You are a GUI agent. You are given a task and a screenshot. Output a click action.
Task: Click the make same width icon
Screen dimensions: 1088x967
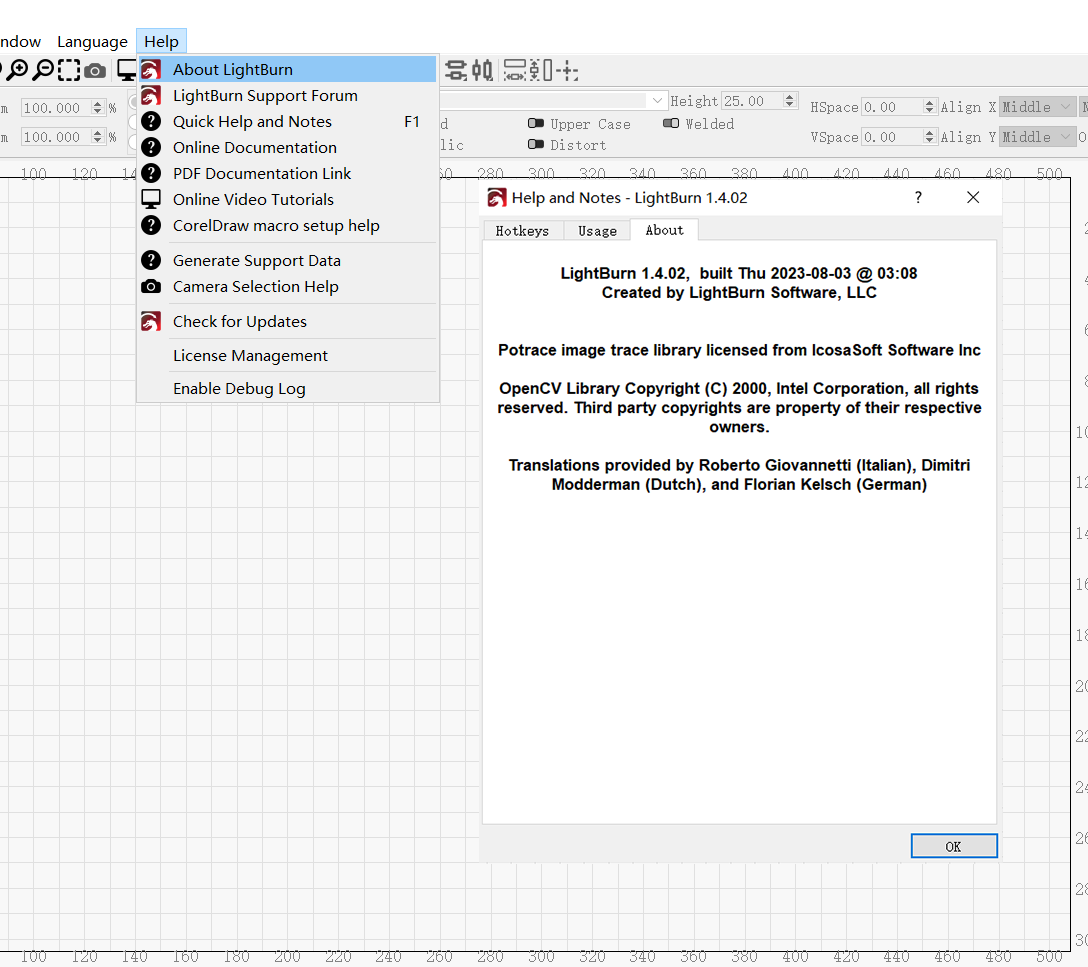pos(515,70)
